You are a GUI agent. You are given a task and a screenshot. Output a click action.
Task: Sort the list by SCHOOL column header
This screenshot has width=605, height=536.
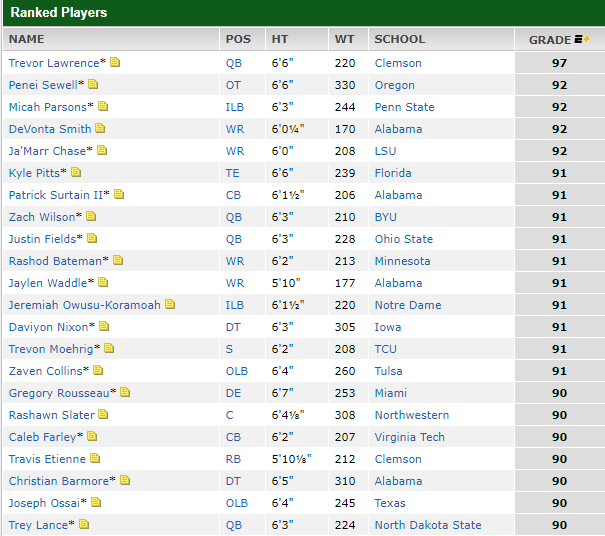click(x=399, y=40)
